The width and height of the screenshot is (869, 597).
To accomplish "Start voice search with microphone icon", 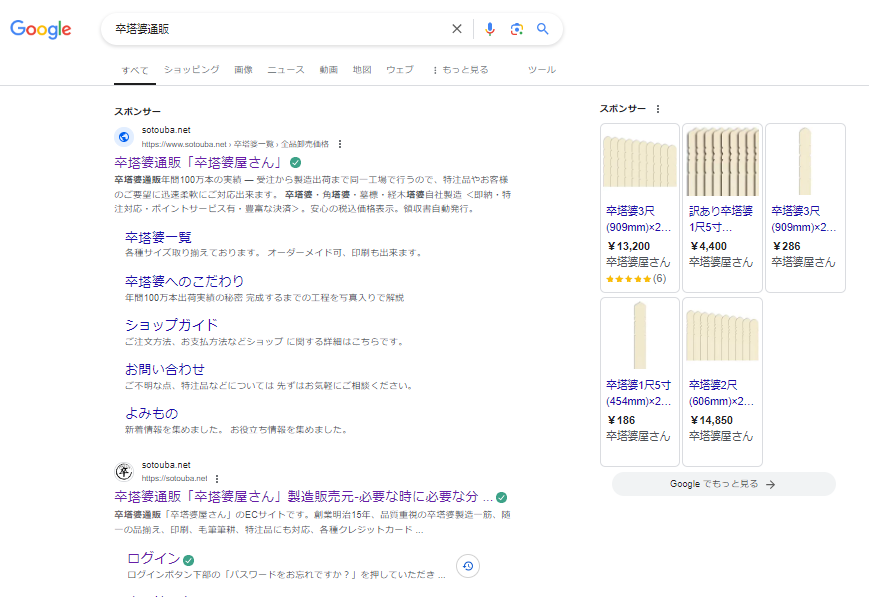I will pos(489,29).
